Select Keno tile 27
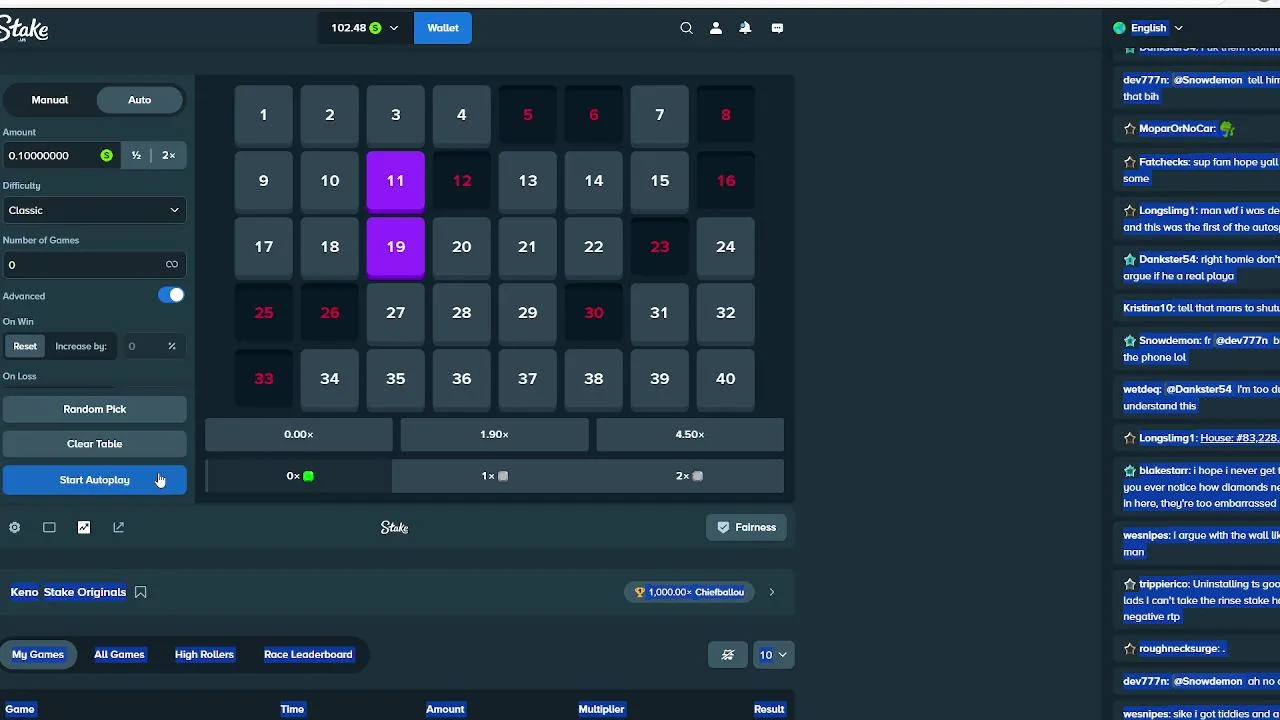This screenshot has height=720, width=1280. pyautogui.click(x=395, y=313)
